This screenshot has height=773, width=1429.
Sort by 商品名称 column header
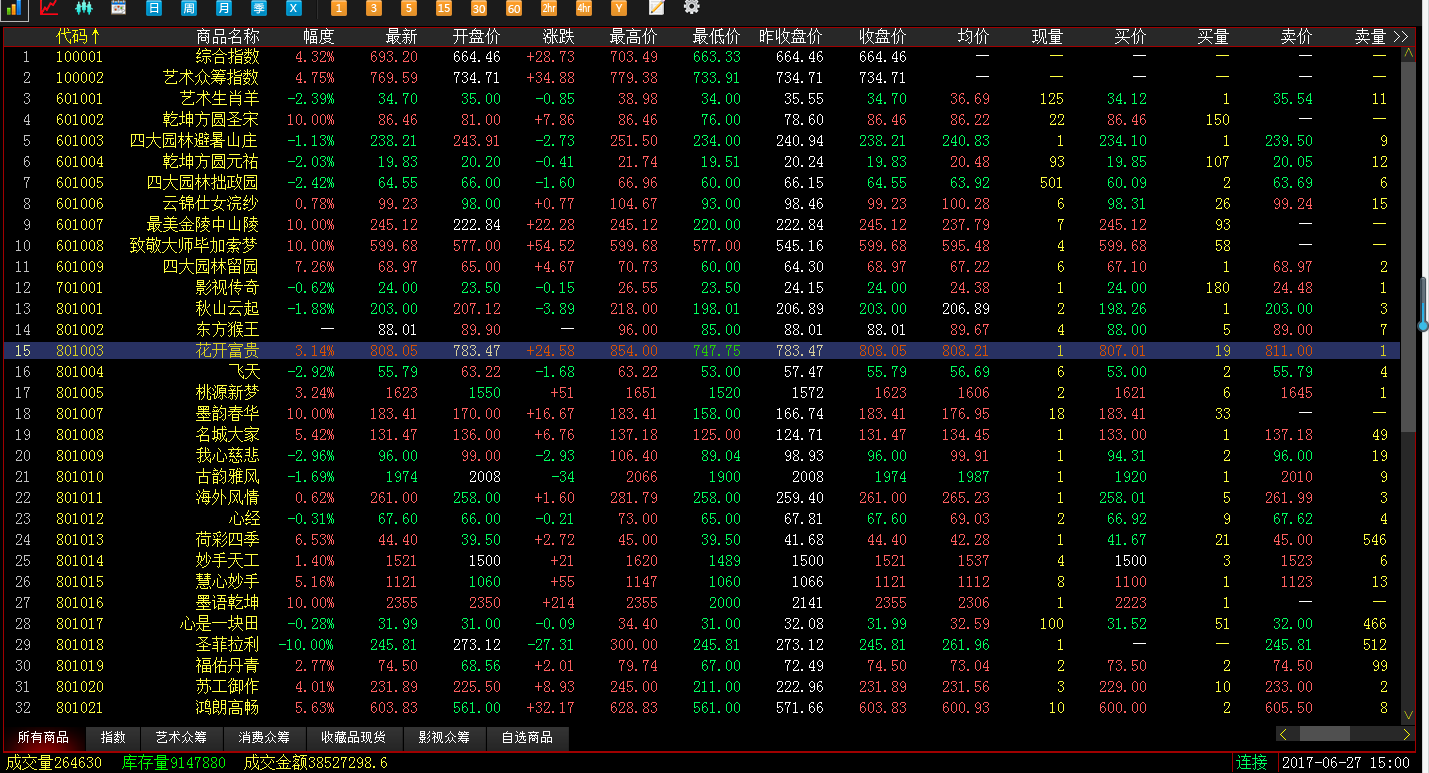tap(228, 36)
